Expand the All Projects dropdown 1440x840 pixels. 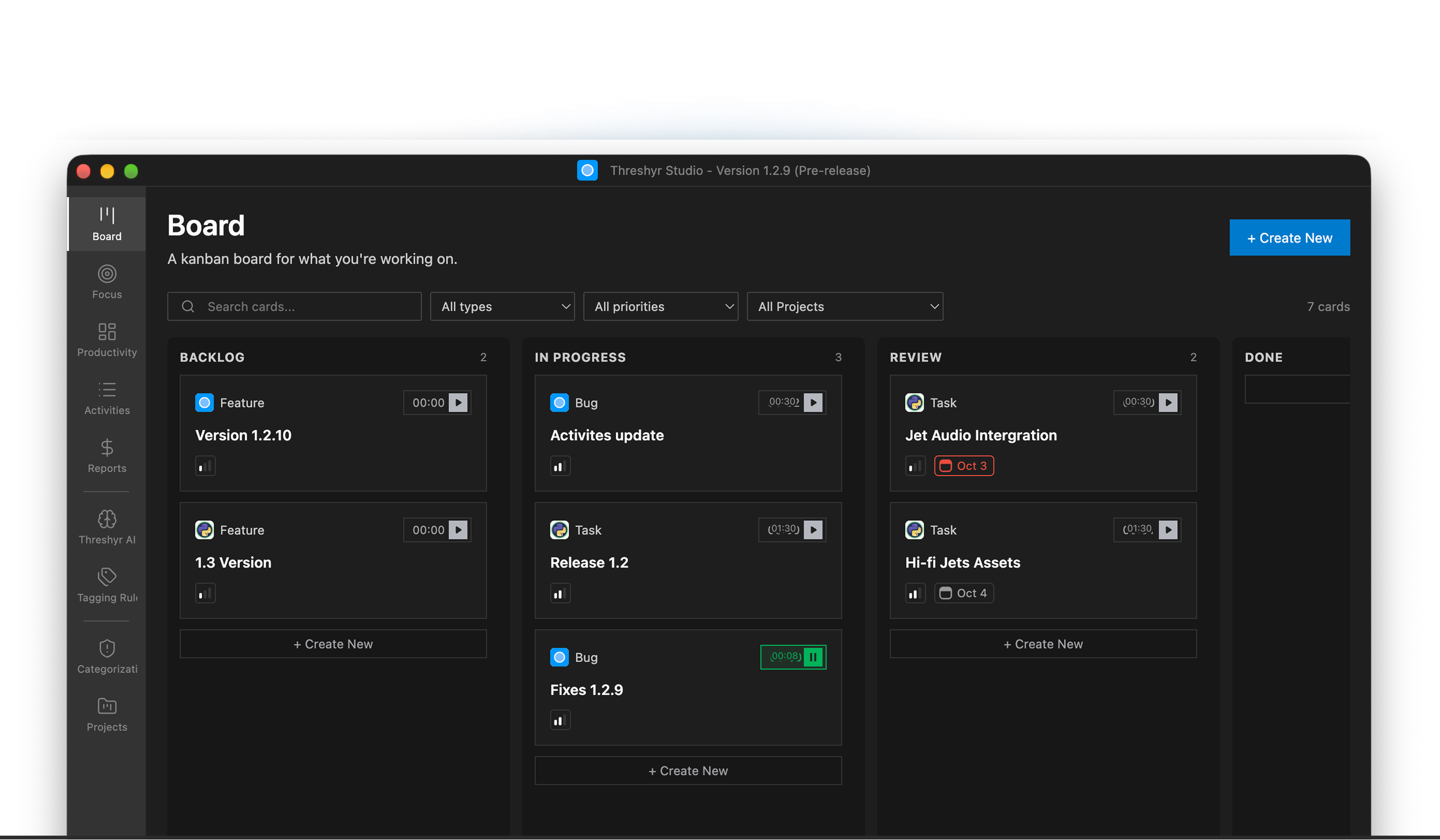(x=845, y=307)
